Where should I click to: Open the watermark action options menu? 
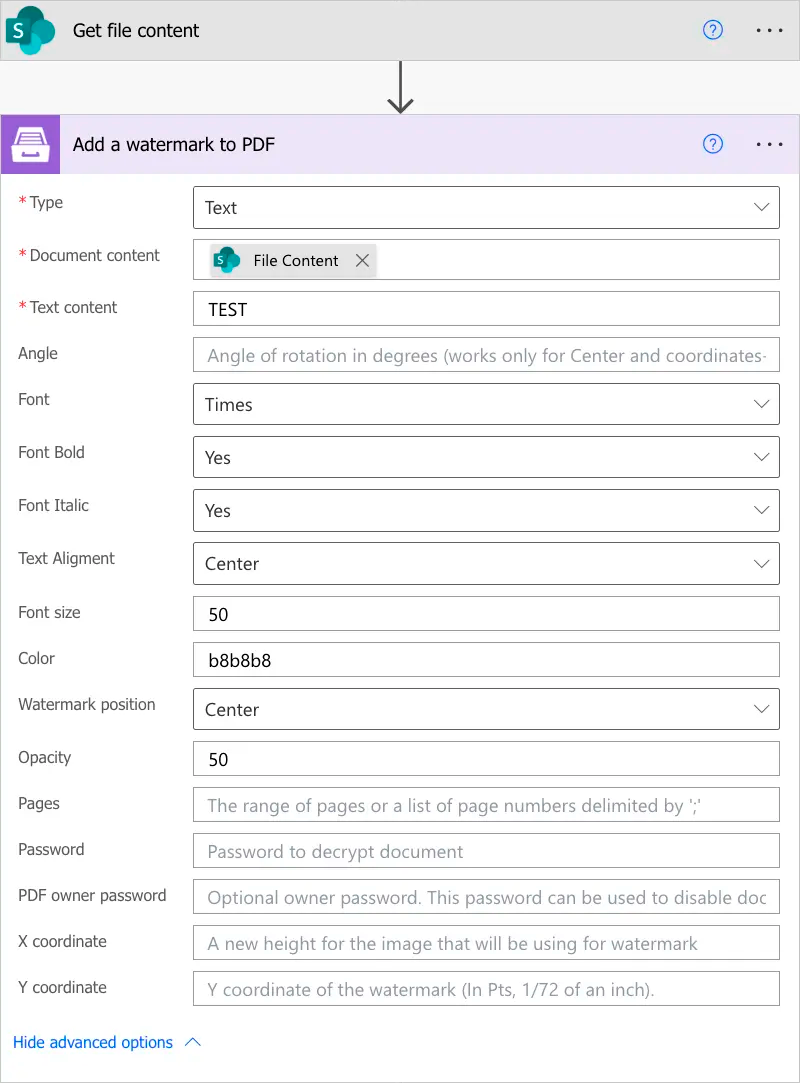(769, 144)
